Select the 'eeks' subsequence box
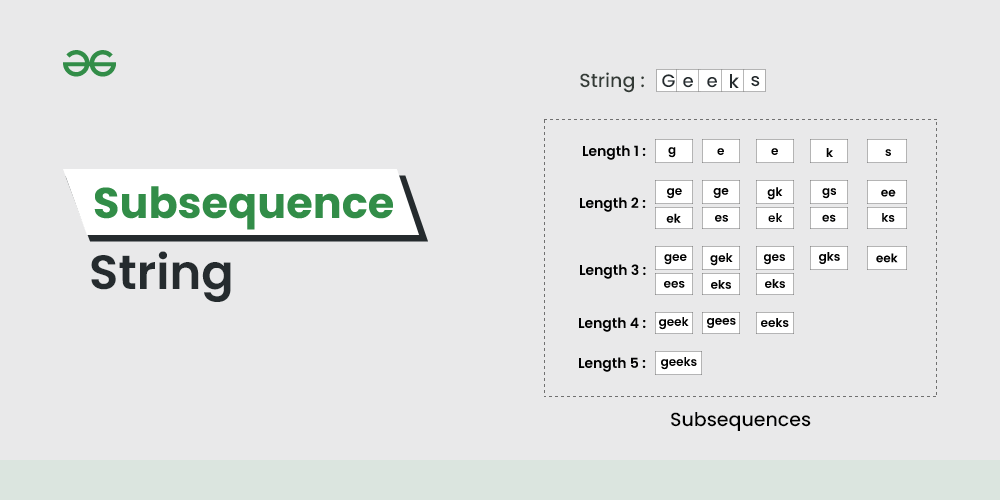1000x500 pixels. click(774, 322)
